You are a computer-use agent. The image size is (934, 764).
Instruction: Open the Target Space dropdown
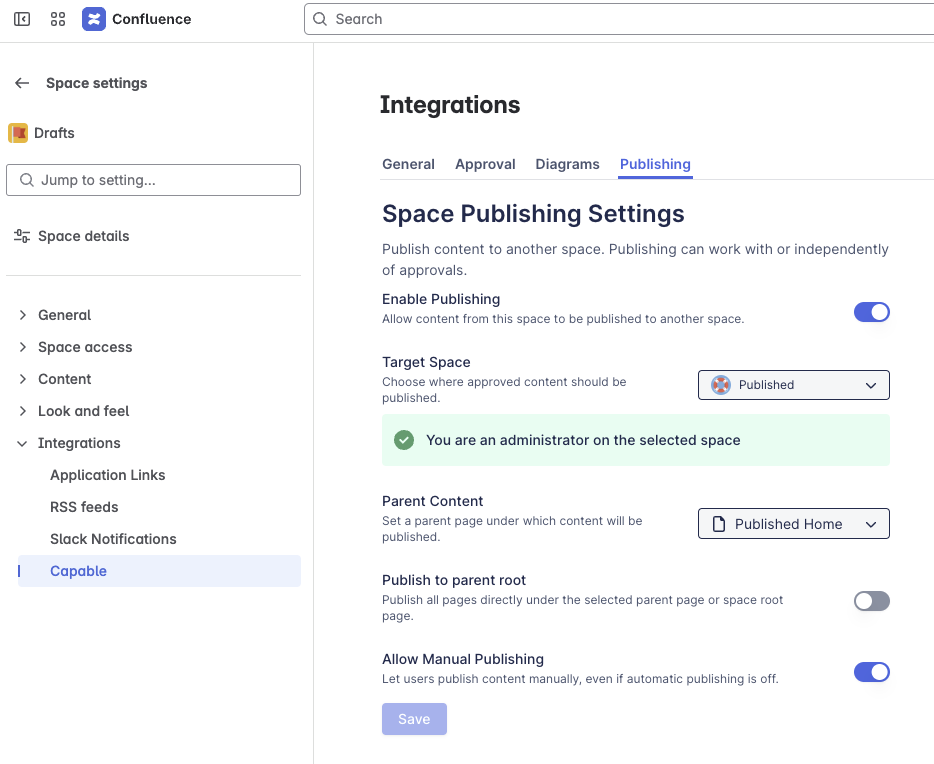coord(793,385)
